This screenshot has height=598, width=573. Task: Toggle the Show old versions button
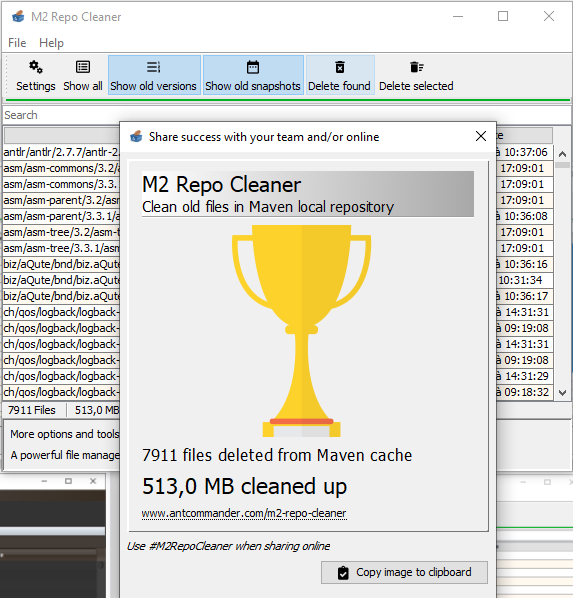click(154, 76)
